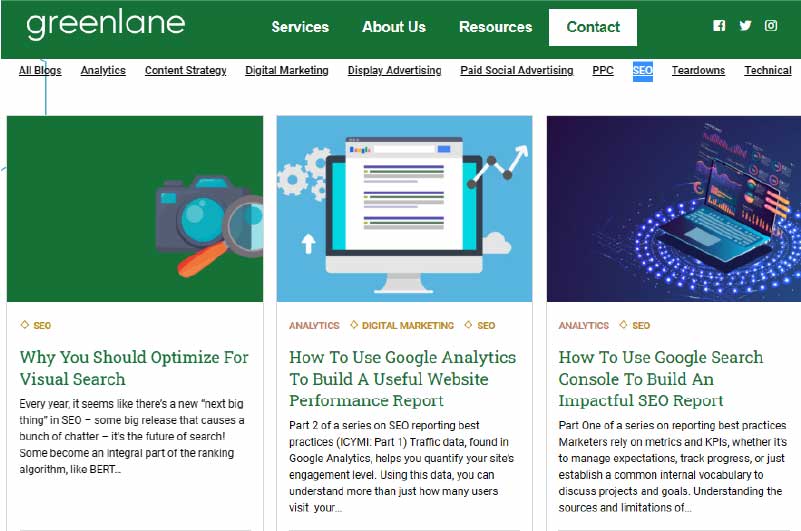The width and height of the screenshot is (801, 531).
Task: Click excerpt starting 'Every year, it seems'
Action: (132, 436)
